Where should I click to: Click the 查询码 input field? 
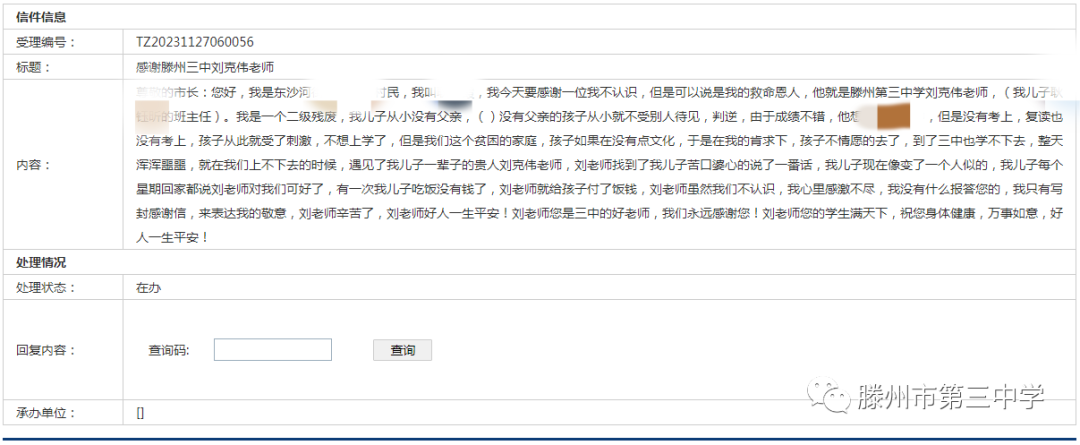[x=273, y=349]
